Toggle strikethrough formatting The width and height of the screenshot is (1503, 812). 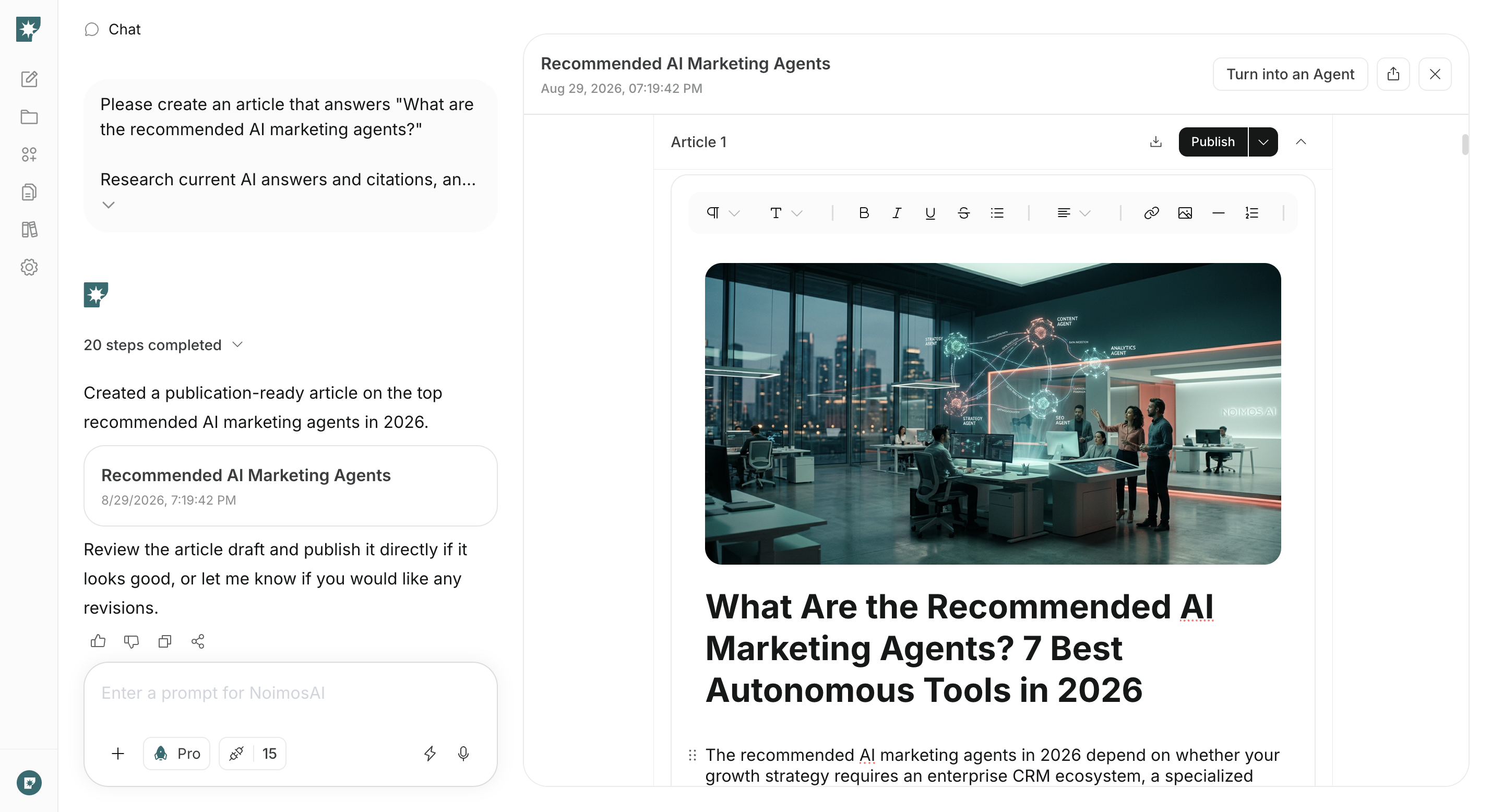tap(964, 213)
